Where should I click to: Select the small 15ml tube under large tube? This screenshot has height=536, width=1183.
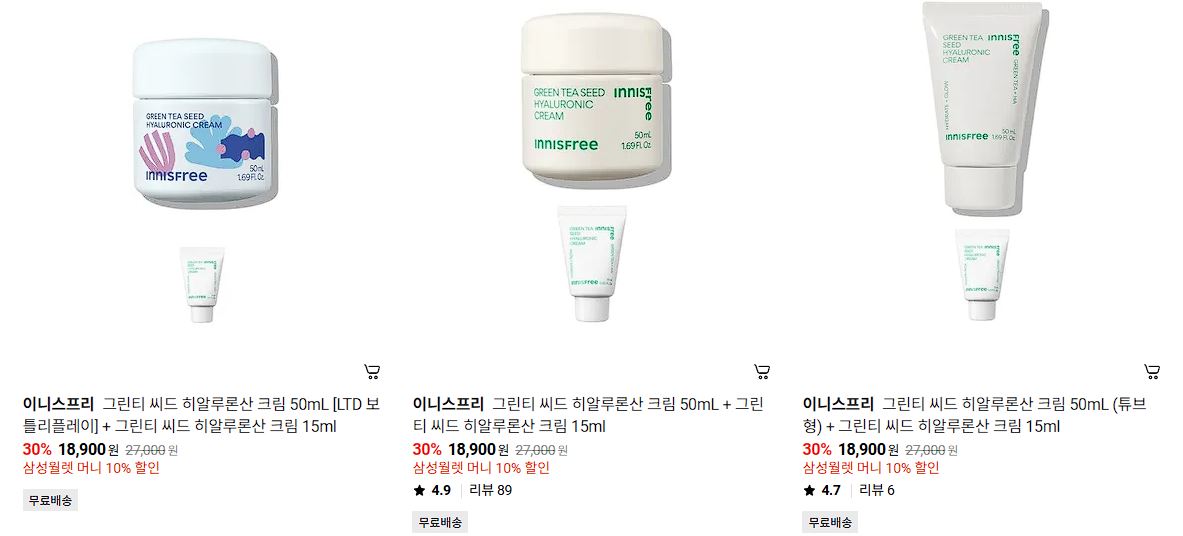pyautogui.click(x=982, y=275)
